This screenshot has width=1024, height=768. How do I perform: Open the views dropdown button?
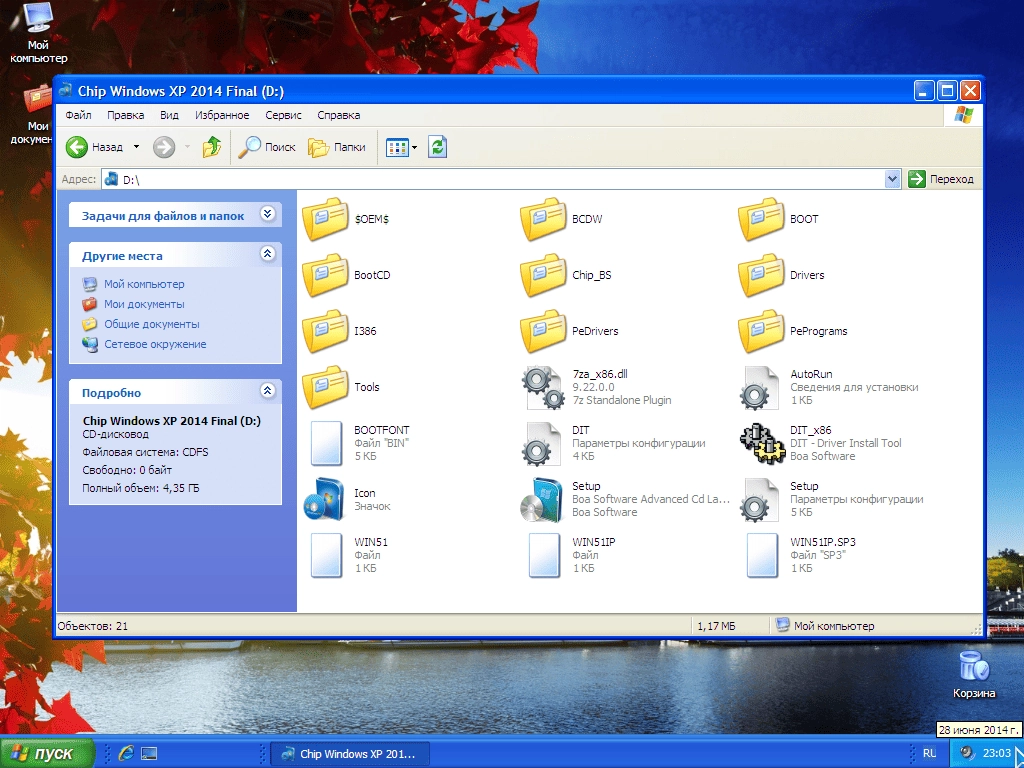click(401, 147)
